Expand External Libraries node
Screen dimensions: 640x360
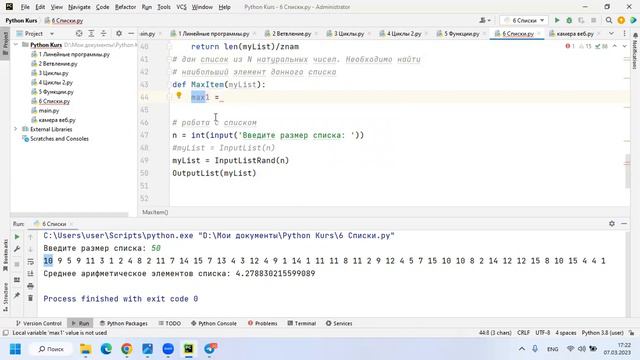pos(16,129)
